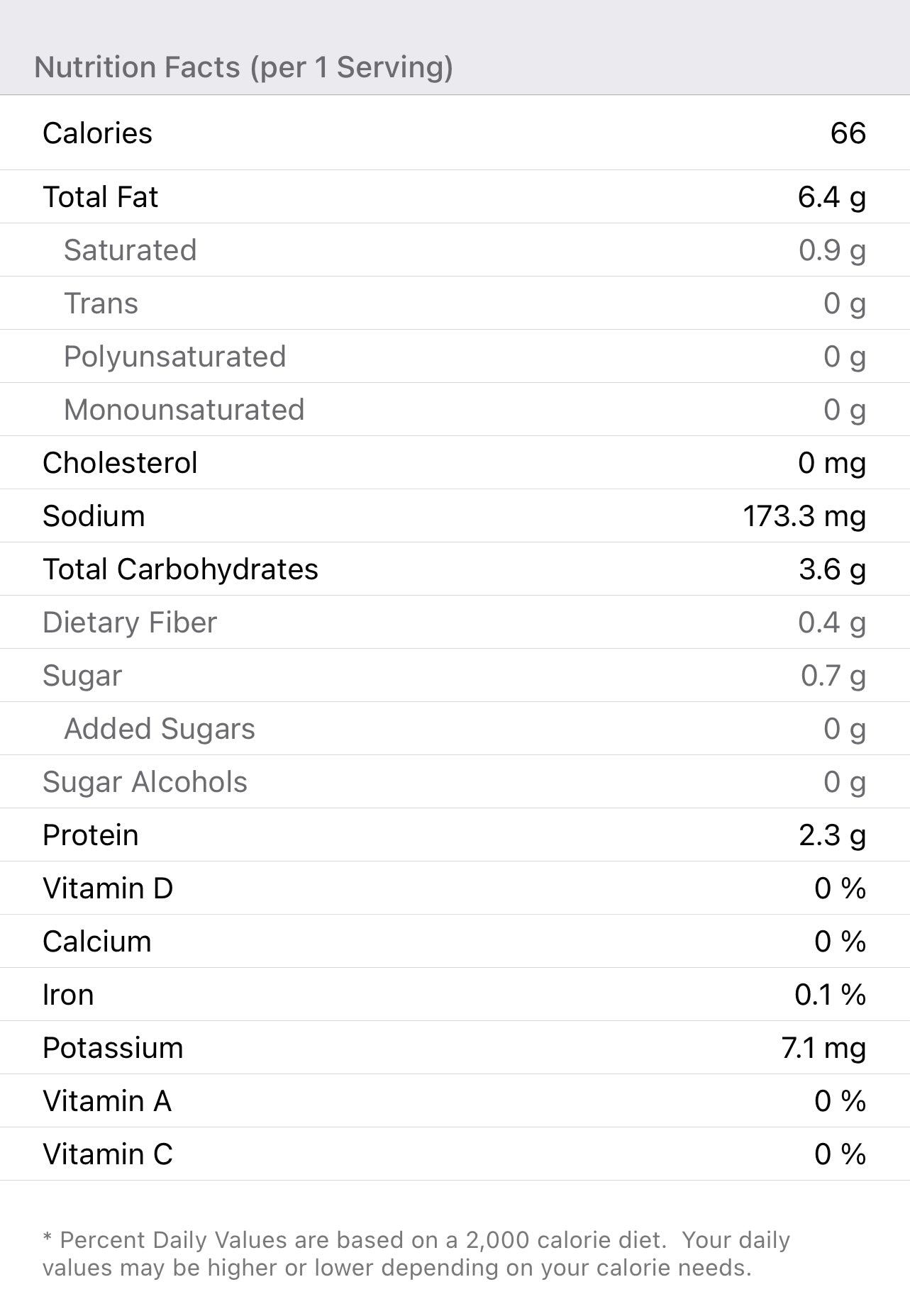Tap the Calcium row
Screen dimensions: 910x1316
pos(454,942)
